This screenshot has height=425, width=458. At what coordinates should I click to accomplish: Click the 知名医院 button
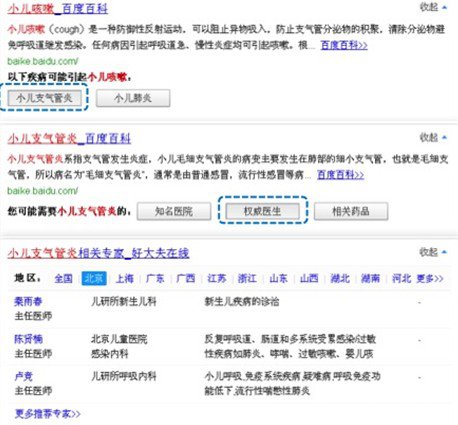(x=174, y=211)
